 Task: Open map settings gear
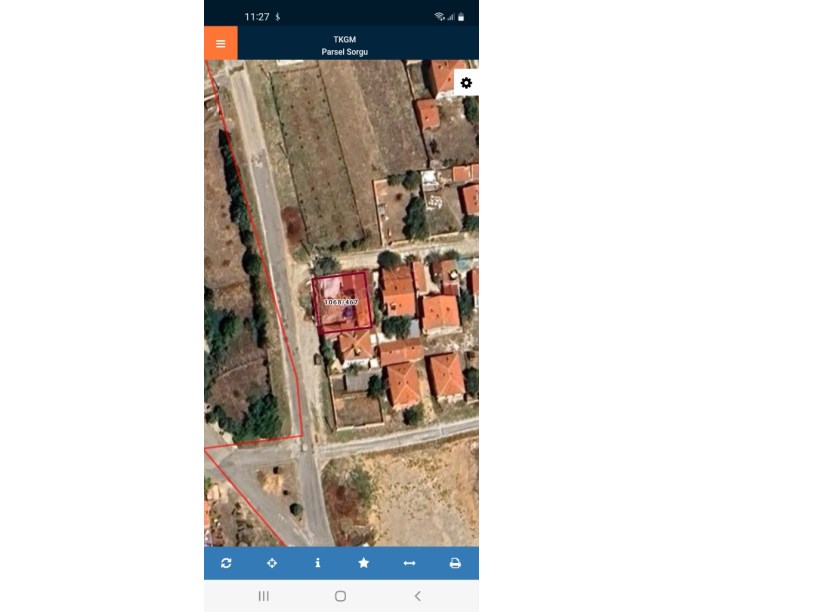tap(466, 83)
